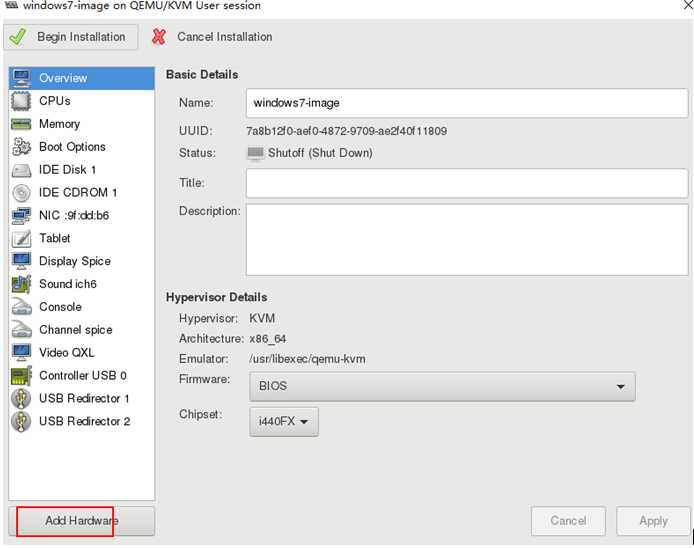Select the Video QXL monitor icon

(x=21, y=353)
